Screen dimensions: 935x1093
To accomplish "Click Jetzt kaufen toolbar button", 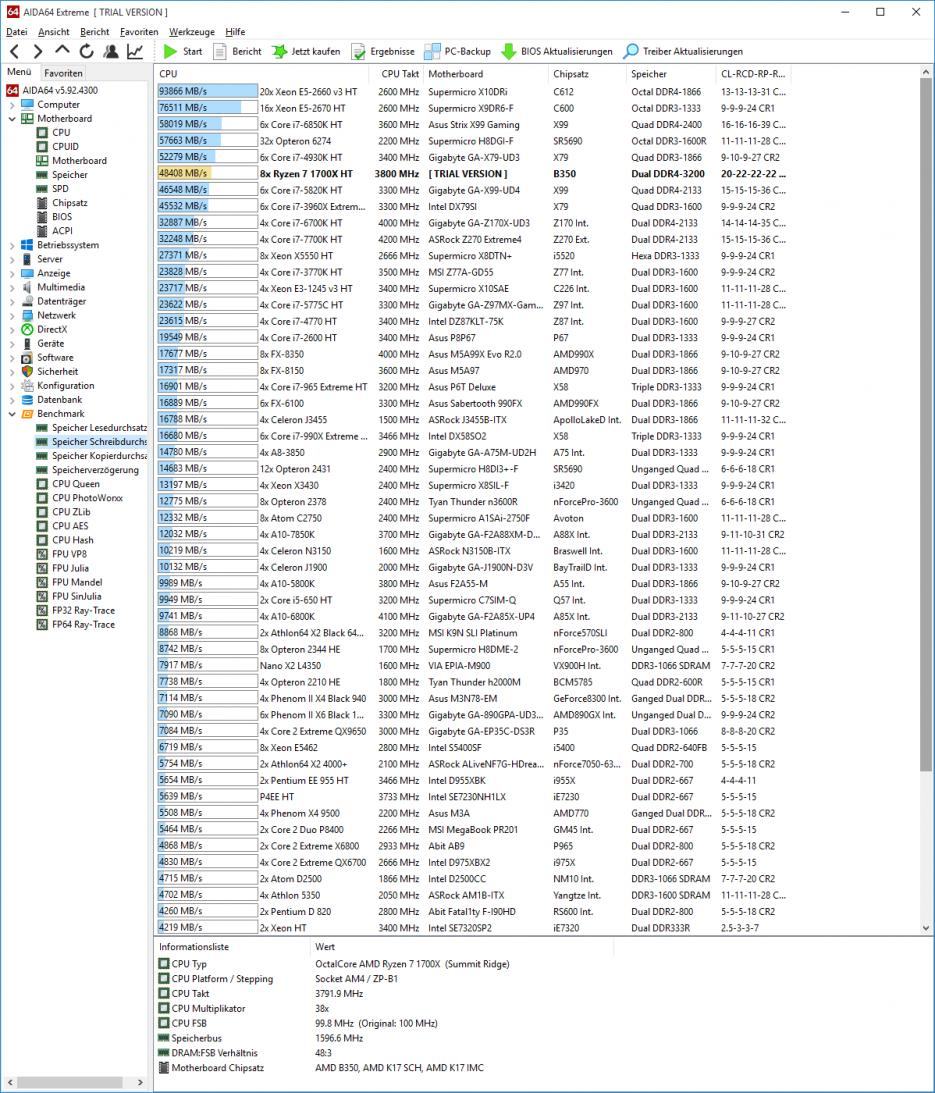I will tap(306, 51).
